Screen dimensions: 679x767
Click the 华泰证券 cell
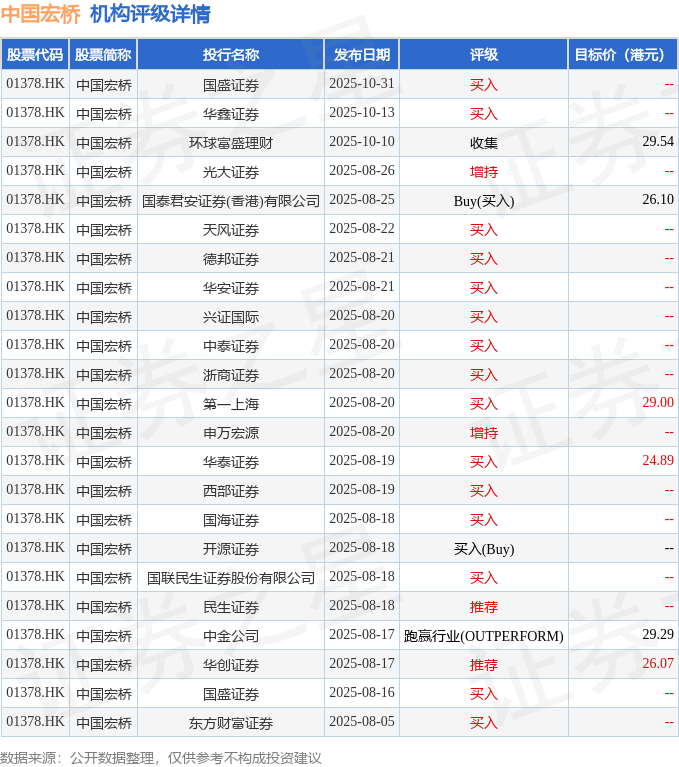click(231, 462)
